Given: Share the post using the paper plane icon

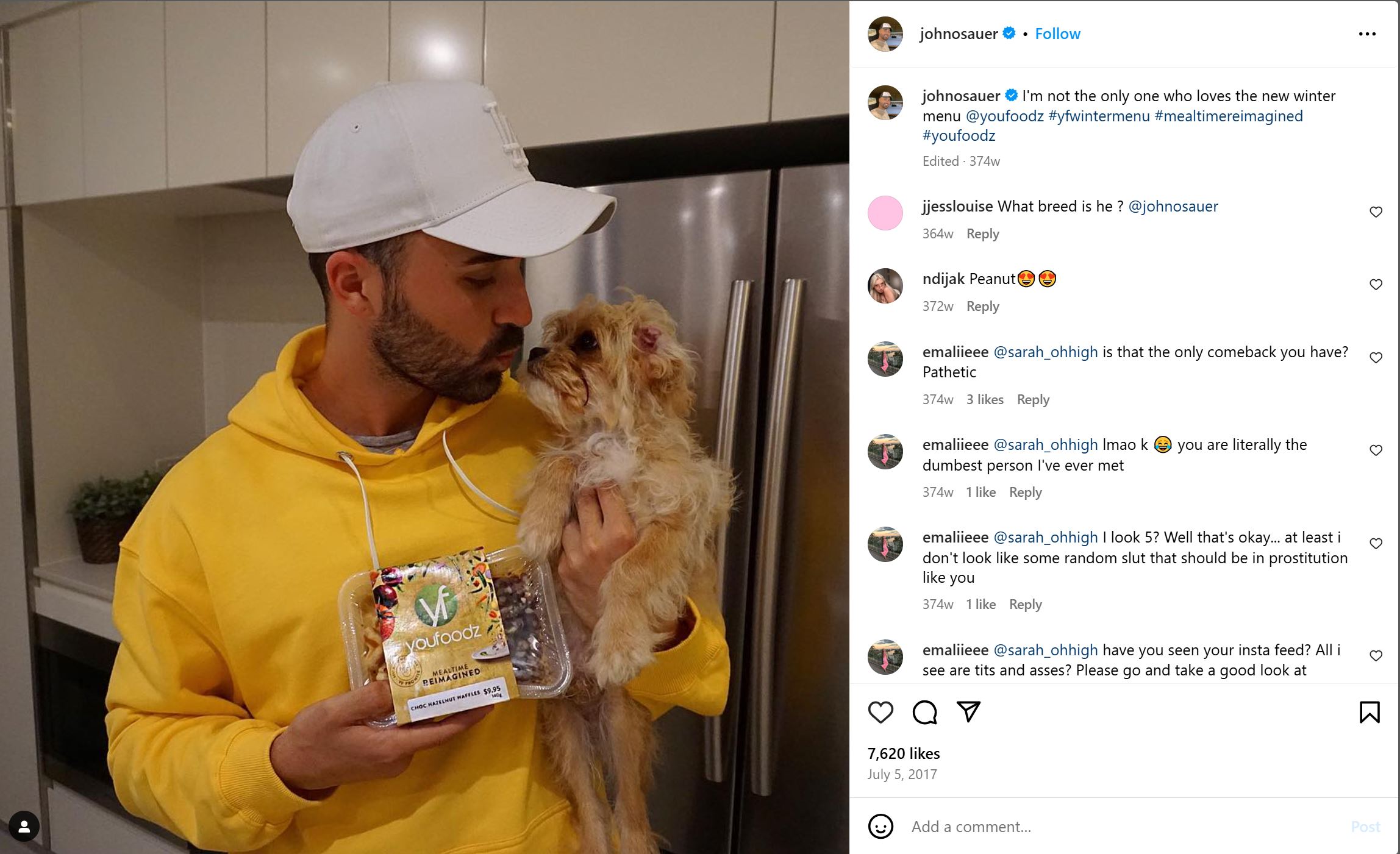Looking at the screenshot, I should tap(968, 711).
